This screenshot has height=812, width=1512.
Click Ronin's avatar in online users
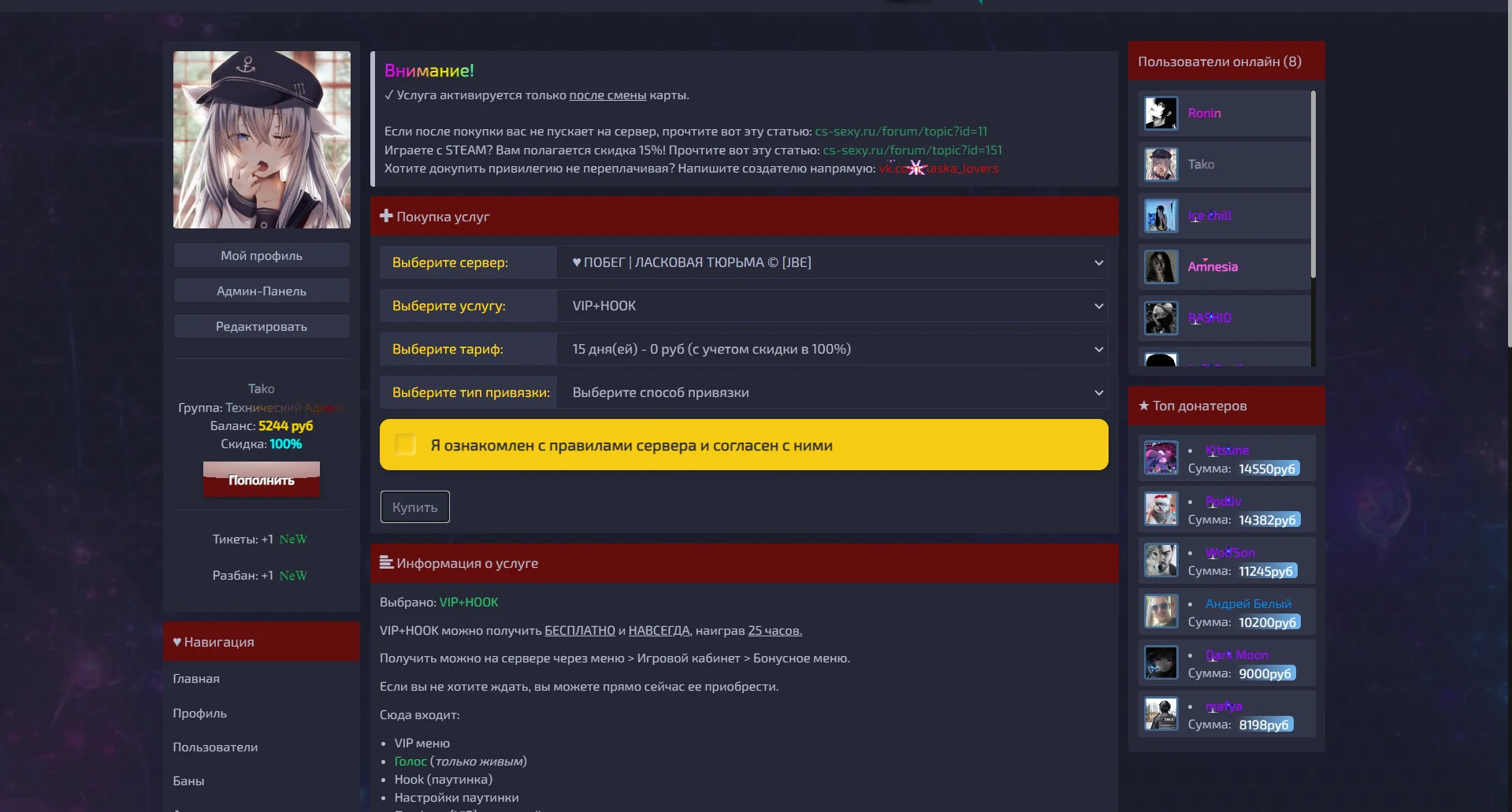pos(1161,113)
